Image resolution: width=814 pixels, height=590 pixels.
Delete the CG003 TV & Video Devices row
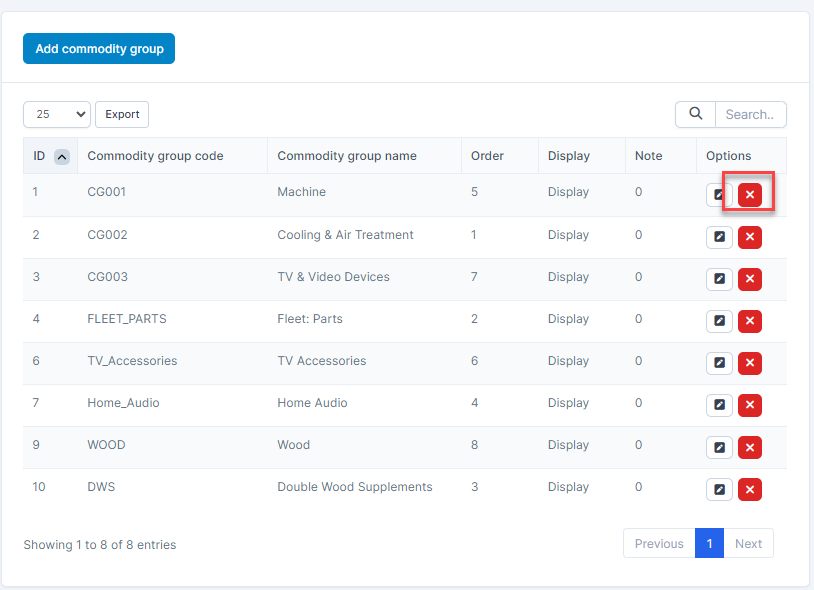pyautogui.click(x=750, y=279)
